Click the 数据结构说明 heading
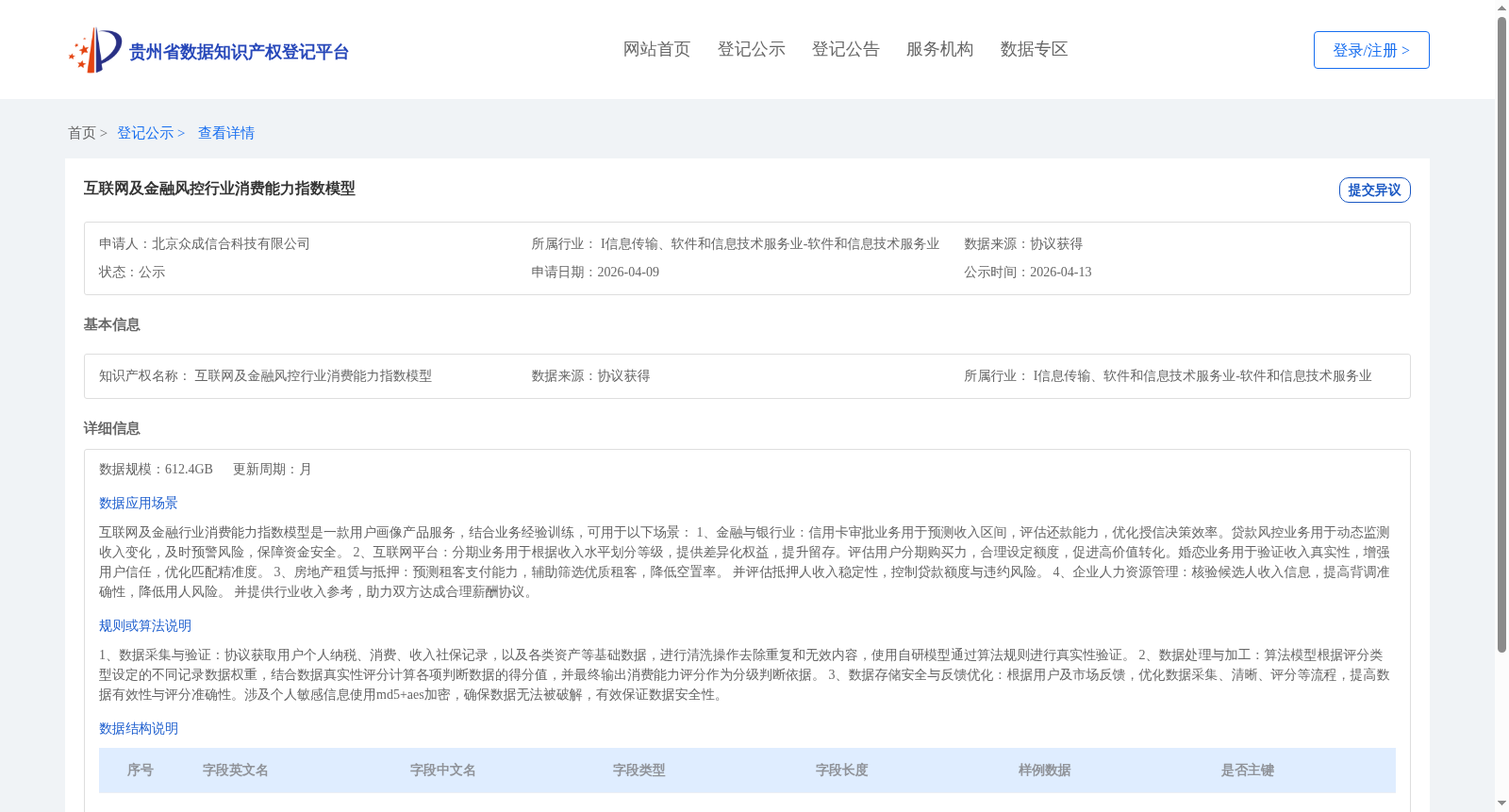Viewport: 1509px width, 812px height. [x=139, y=729]
